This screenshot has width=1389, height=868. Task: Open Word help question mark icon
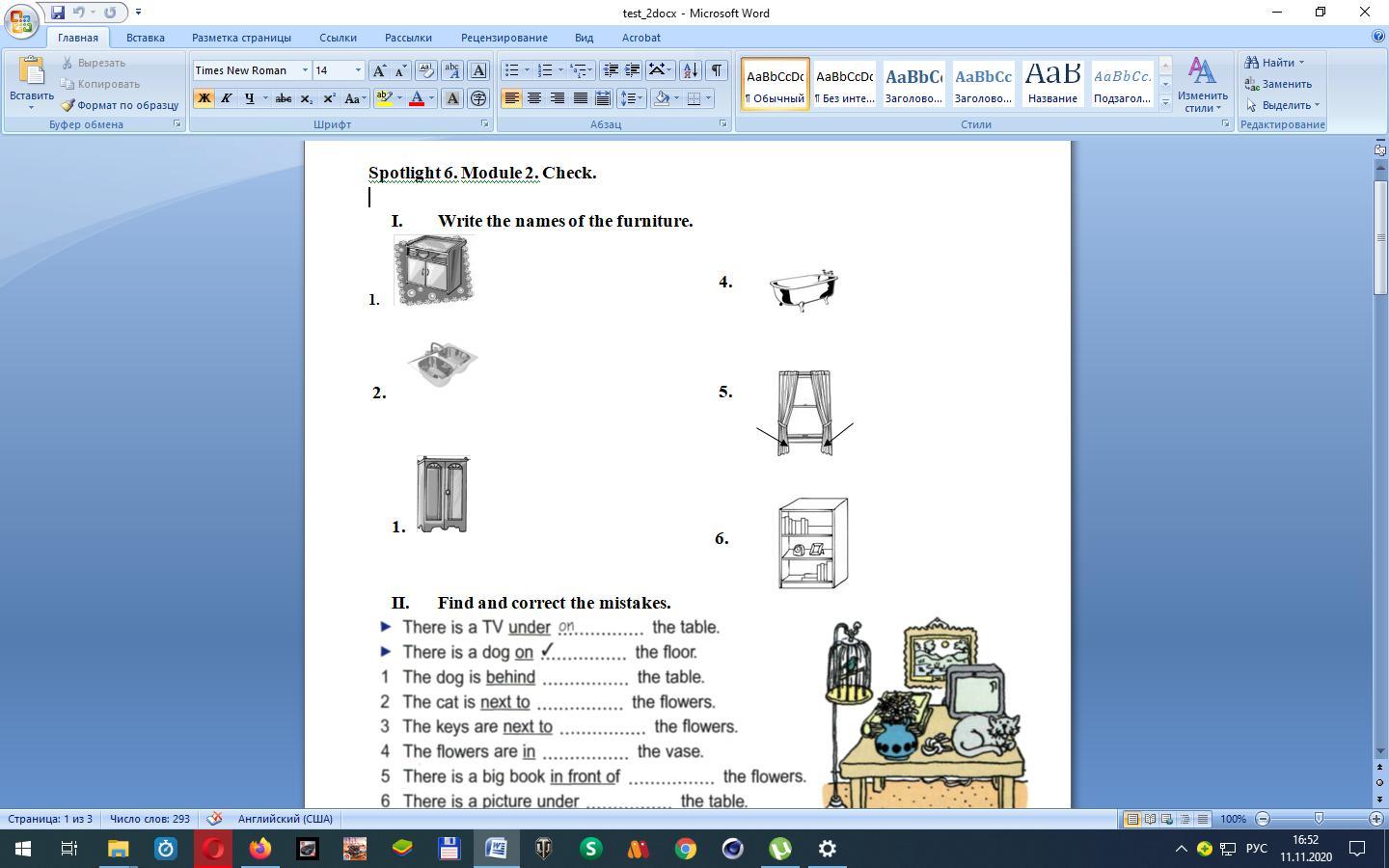[x=1377, y=37]
